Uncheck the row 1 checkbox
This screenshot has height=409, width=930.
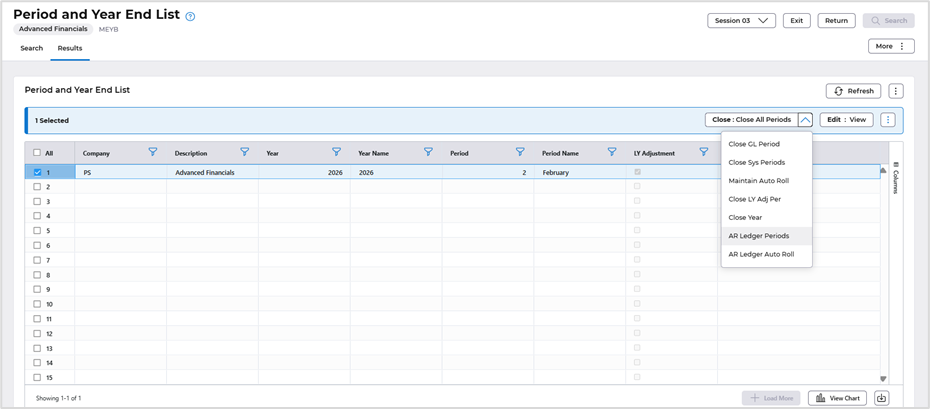tap(37, 172)
